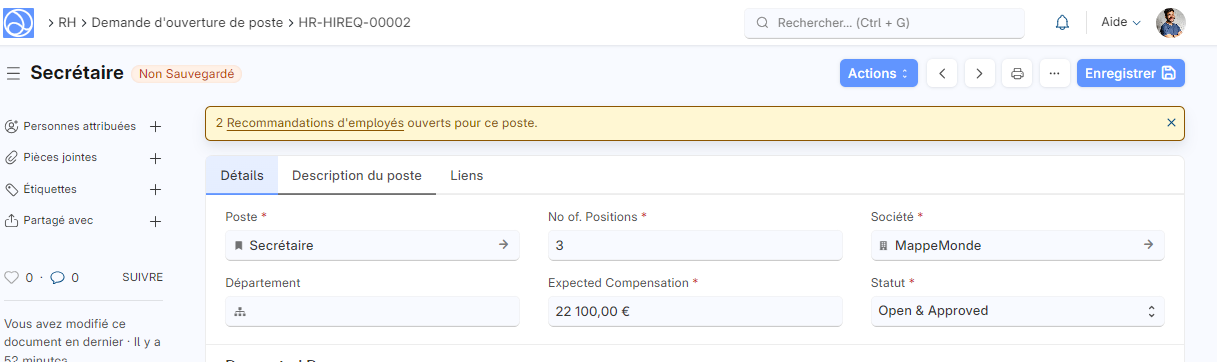The height and width of the screenshot is (362, 1217).
Task: Add an attachment under Pièces jointes
Action: [x=155, y=158]
